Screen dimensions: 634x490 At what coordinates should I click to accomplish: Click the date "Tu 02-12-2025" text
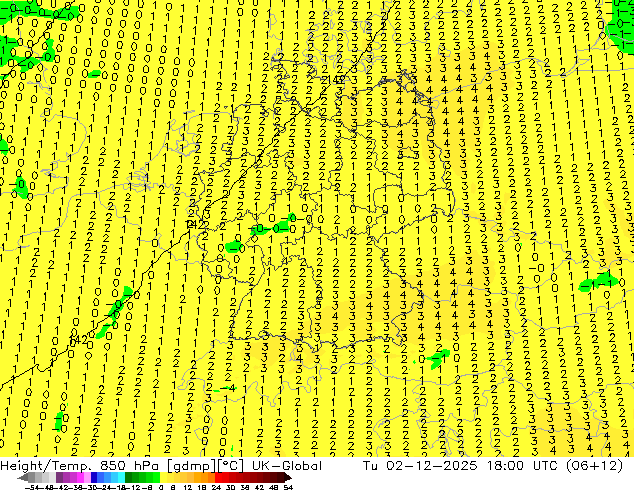click(420, 466)
